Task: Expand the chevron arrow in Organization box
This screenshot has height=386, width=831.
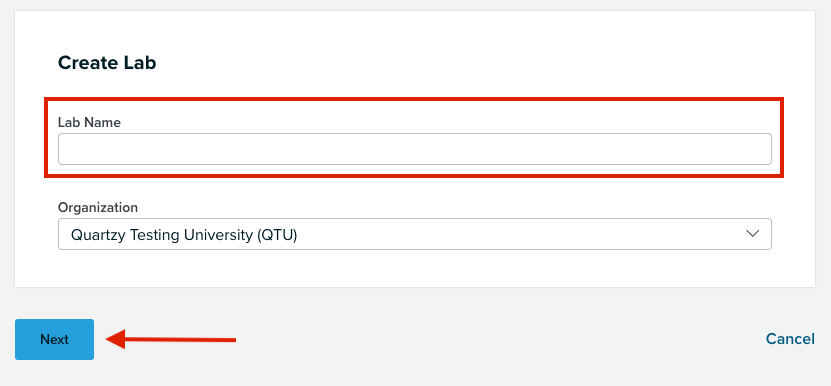Action: 753,234
